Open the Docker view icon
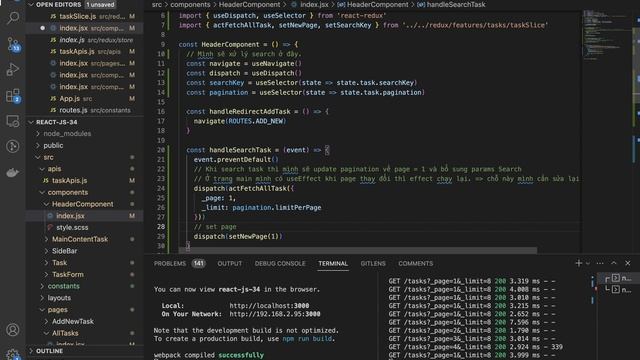 (x=13, y=172)
